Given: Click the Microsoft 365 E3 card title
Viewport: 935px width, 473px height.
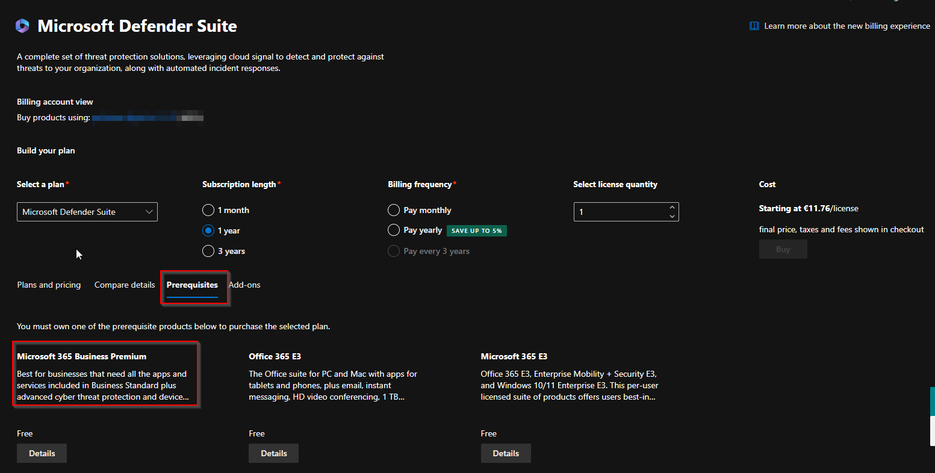Looking at the screenshot, I should (x=514, y=356).
